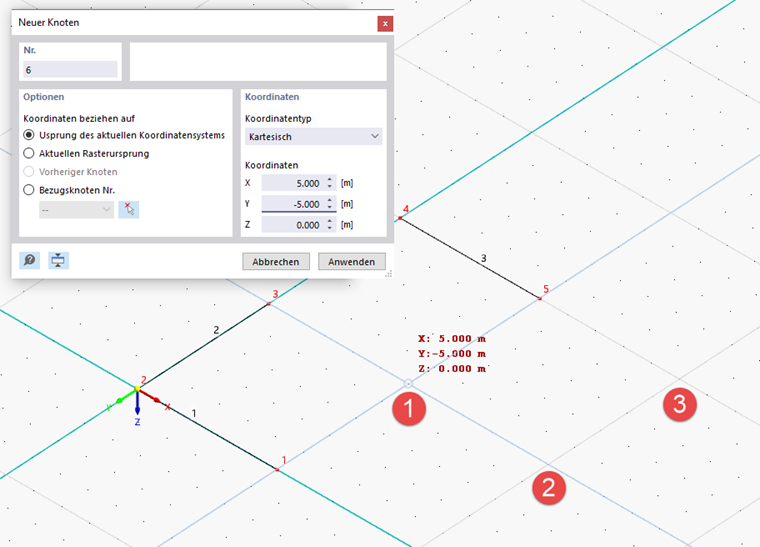Click node 1 in the model view
760x547 pixels.
pyautogui.click(x=277, y=469)
